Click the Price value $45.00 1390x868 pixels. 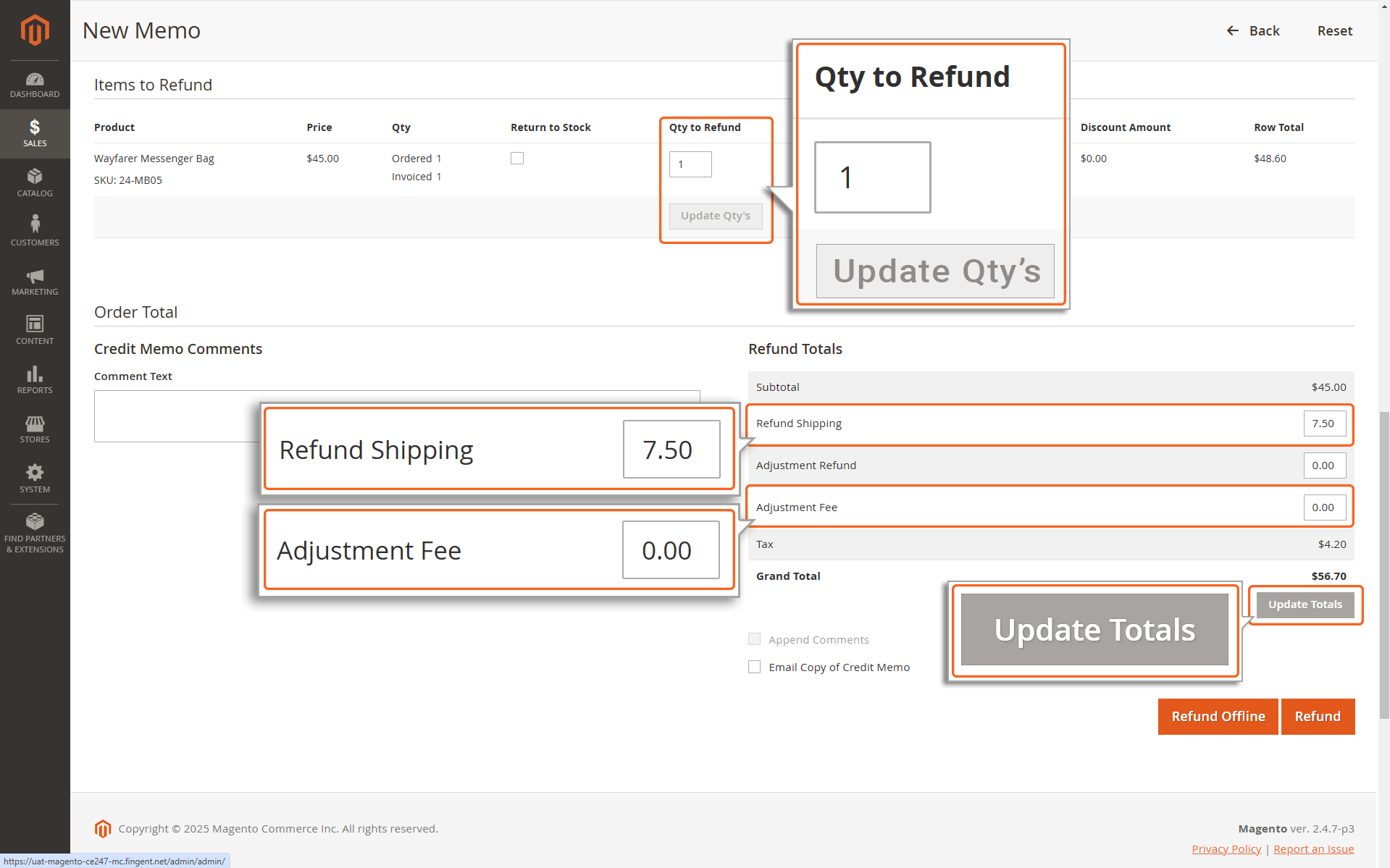322,159
